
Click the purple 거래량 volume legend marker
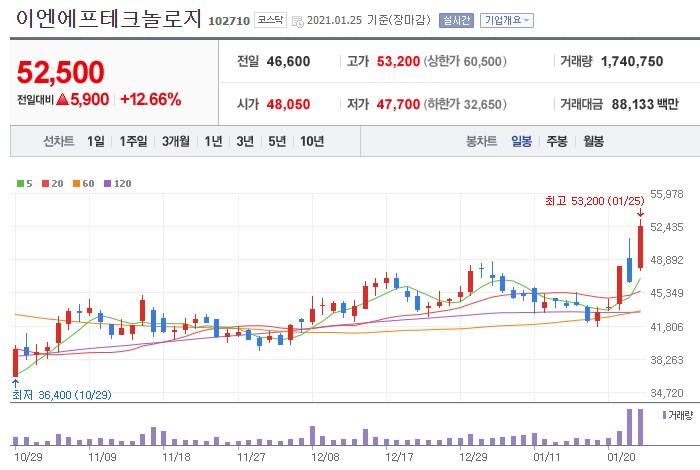(664, 416)
